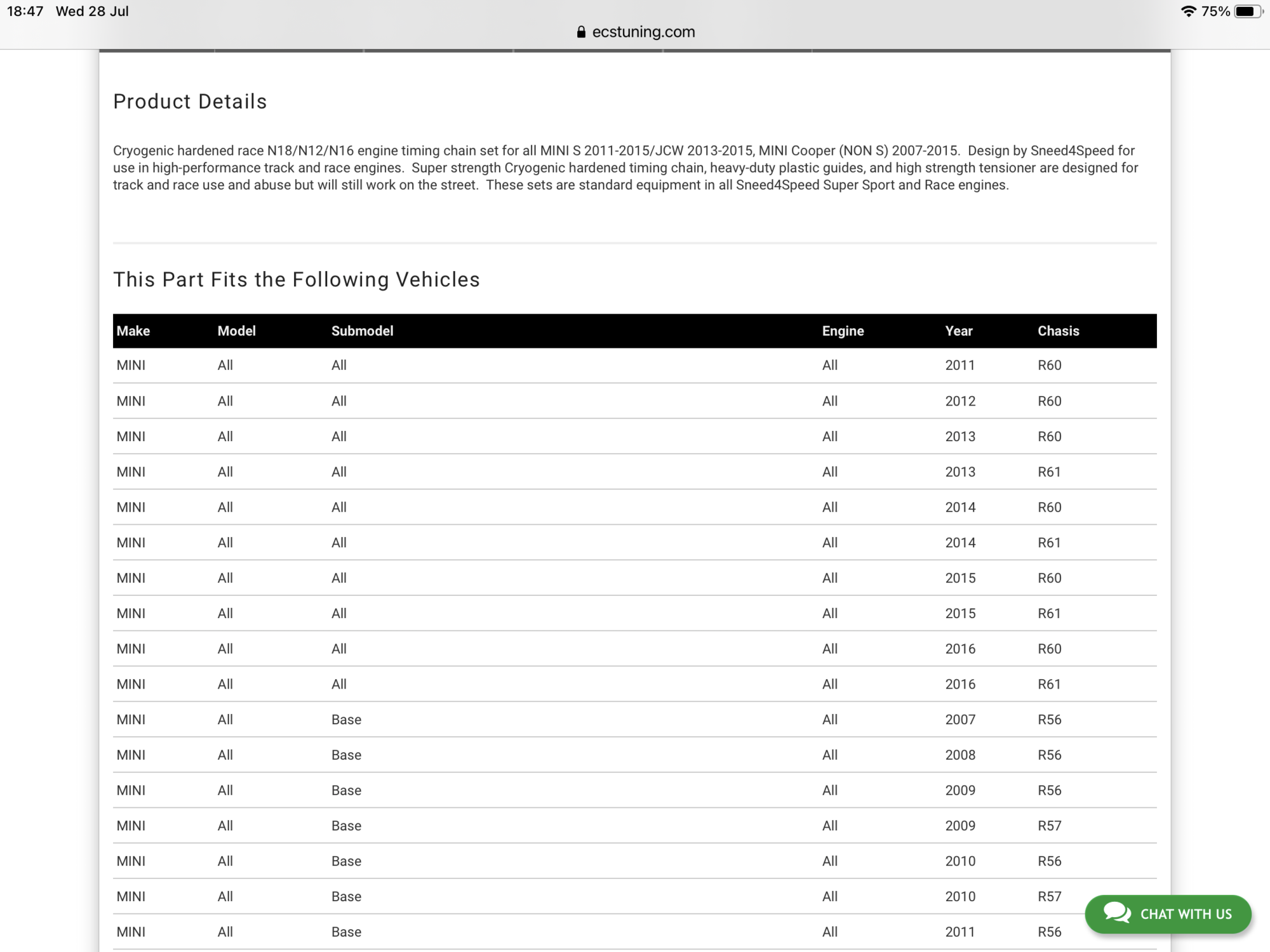Tap the battery status icon
Image resolution: width=1270 pixels, height=952 pixels.
point(1248,11)
